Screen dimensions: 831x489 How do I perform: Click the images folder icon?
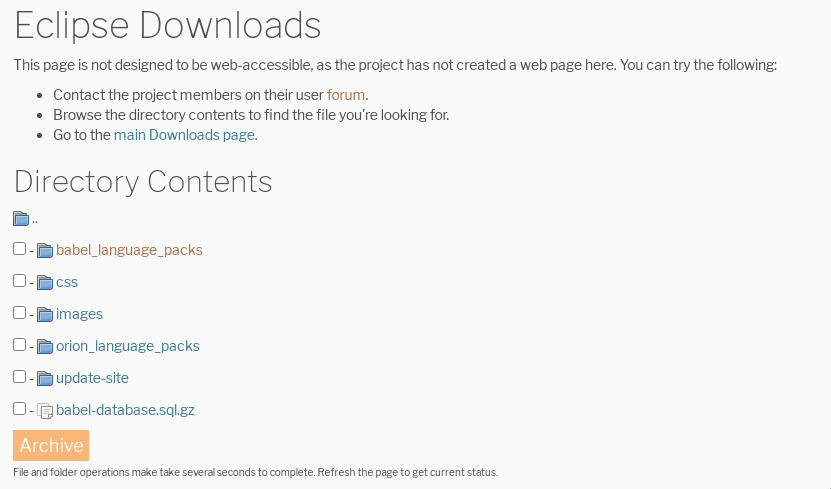(45, 314)
